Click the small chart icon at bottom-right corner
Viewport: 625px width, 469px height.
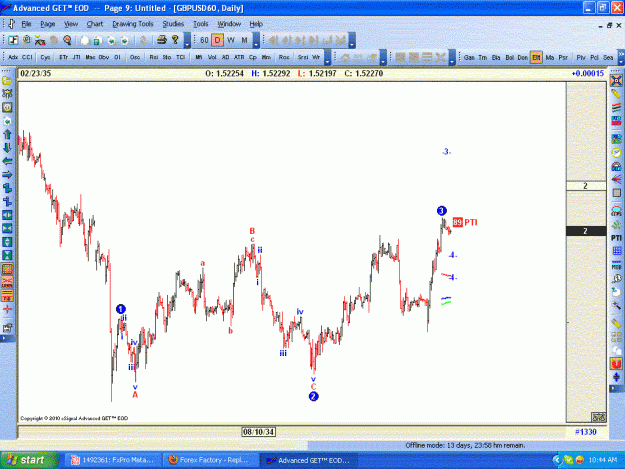click(598, 417)
